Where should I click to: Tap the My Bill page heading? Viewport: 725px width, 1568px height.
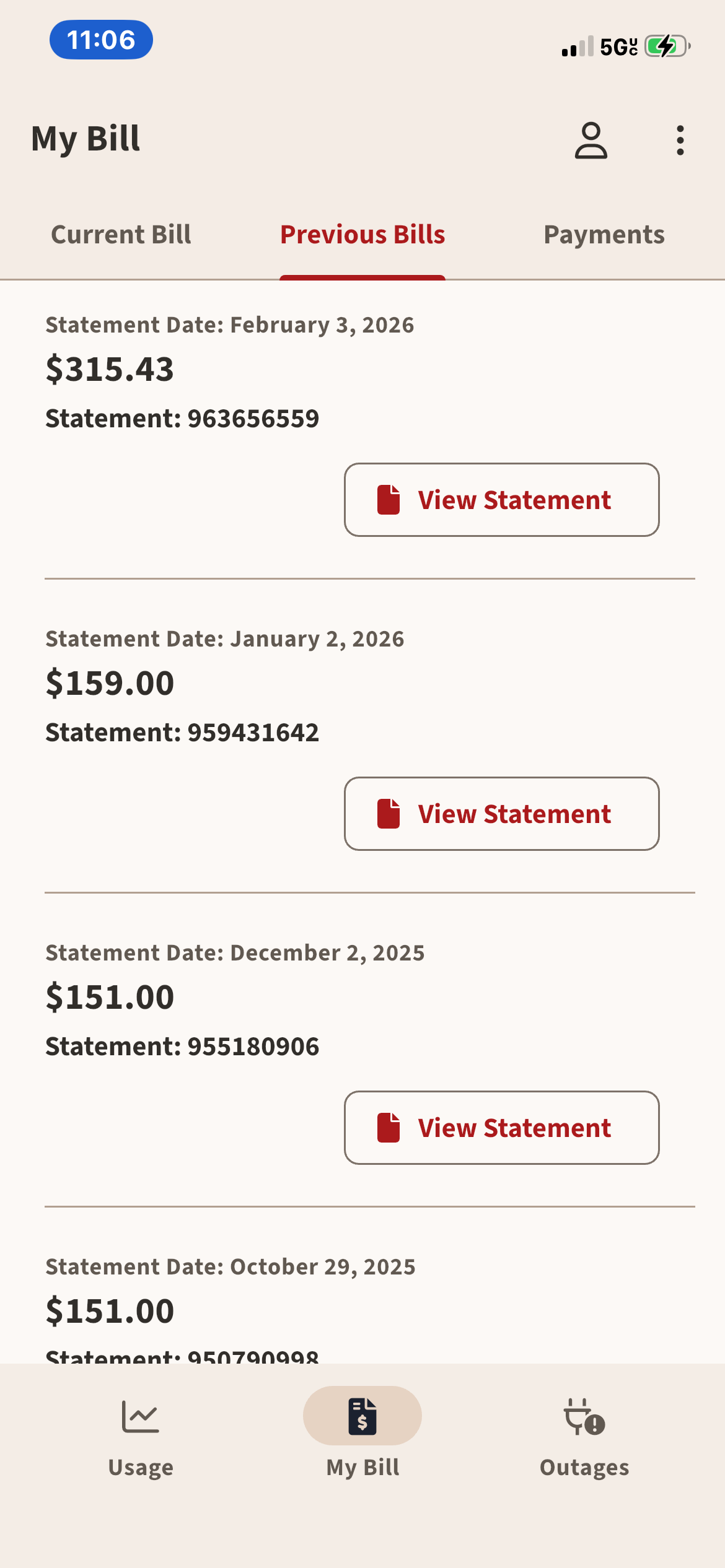click(x=86, y=138)
